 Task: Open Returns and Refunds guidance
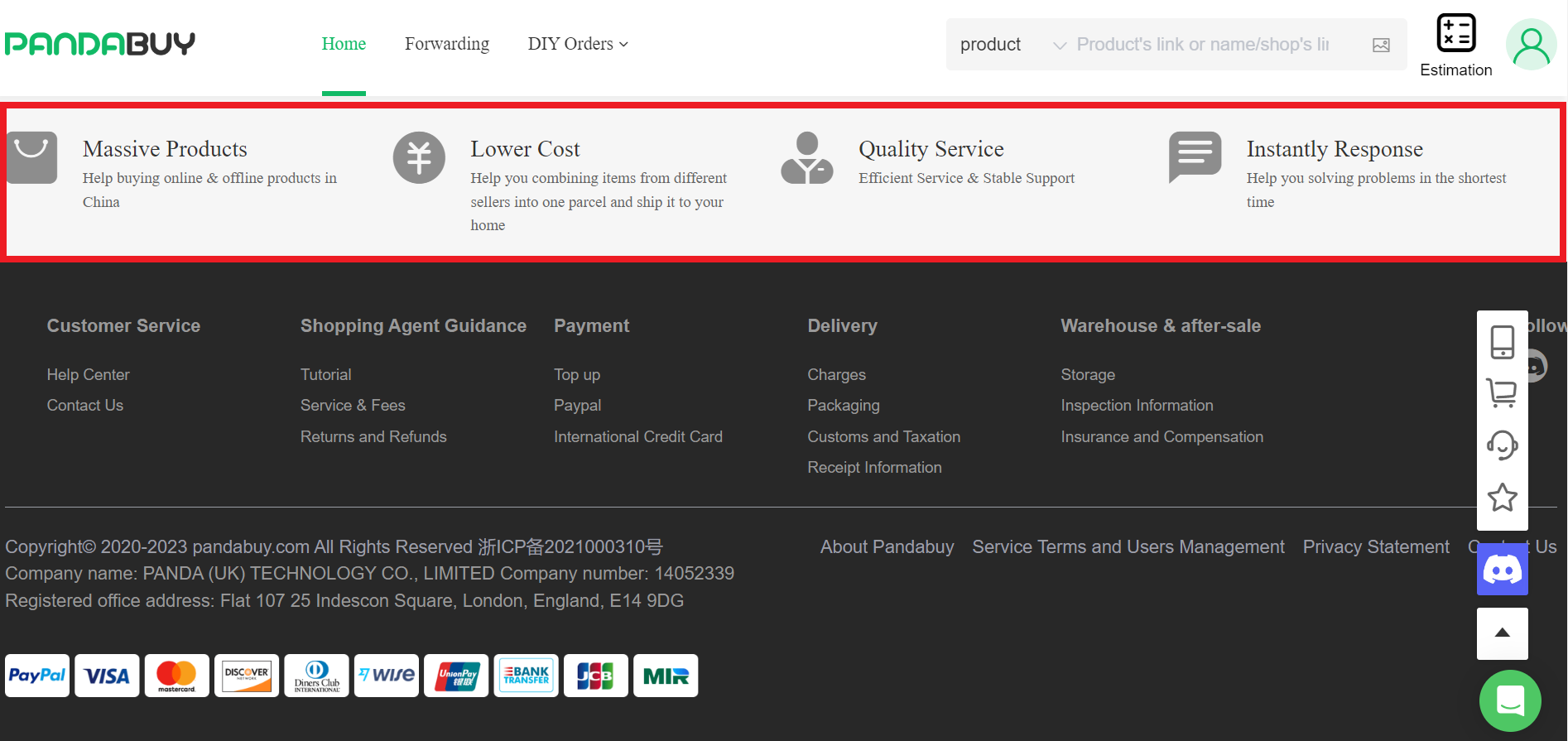(373, 436)
